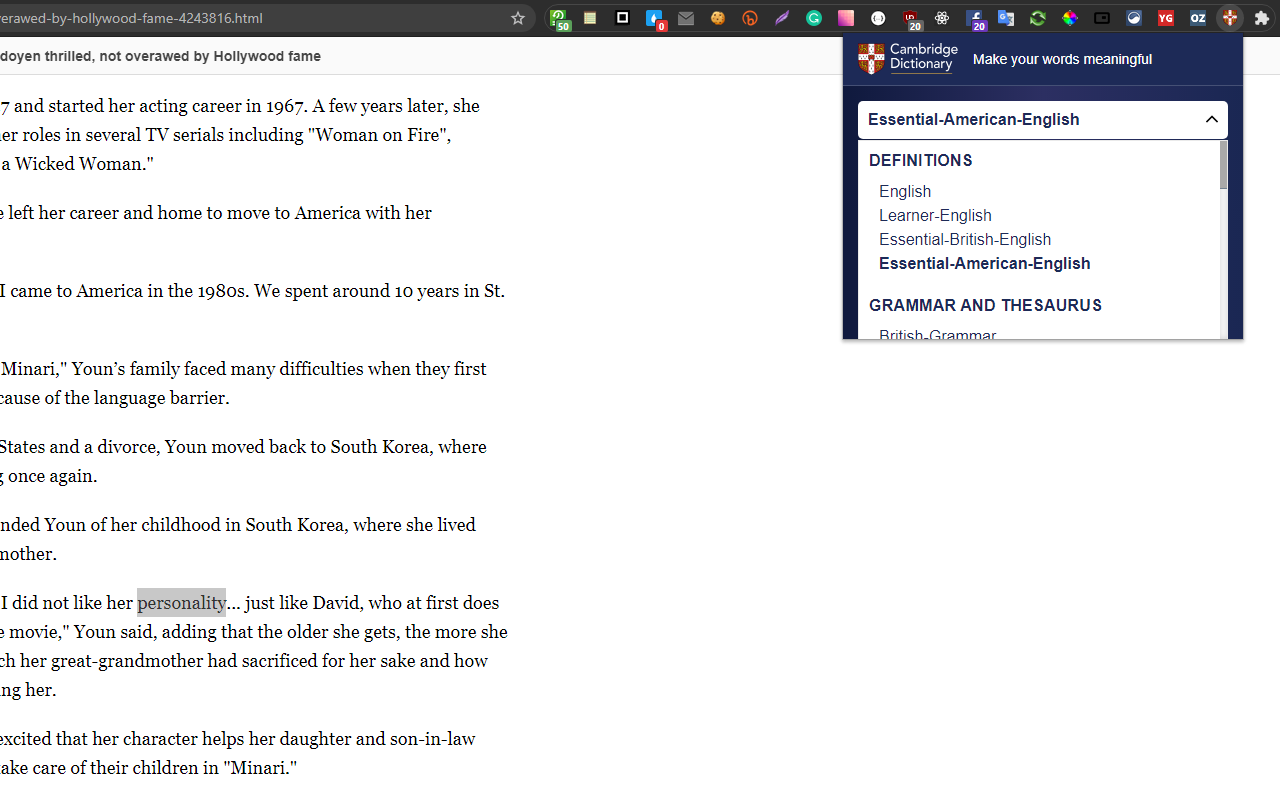
Task: Select the Essential-British-English dictionary
Action: (x=965, y=239)
